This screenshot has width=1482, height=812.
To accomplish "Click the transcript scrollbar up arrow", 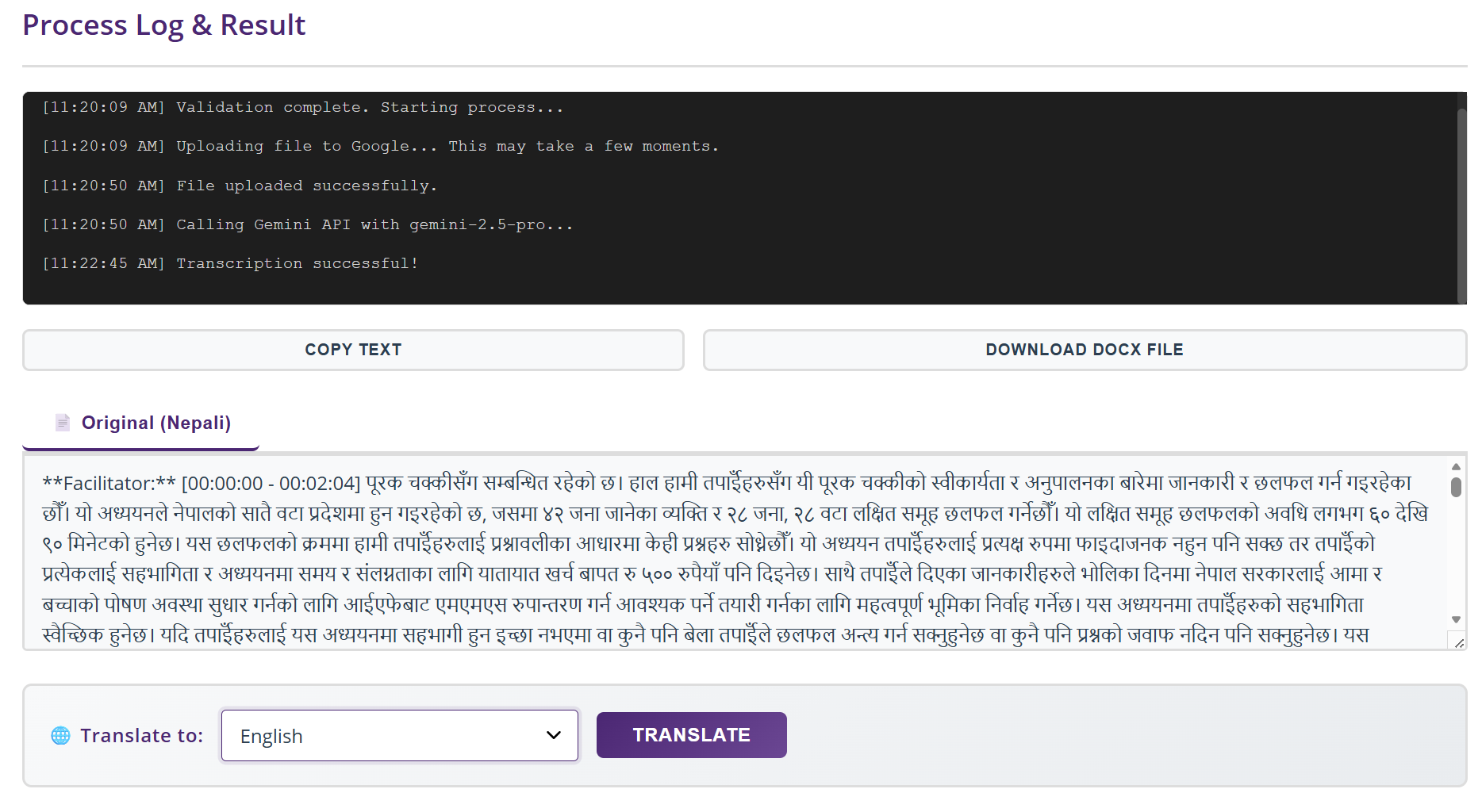I will click(1456, 466).
